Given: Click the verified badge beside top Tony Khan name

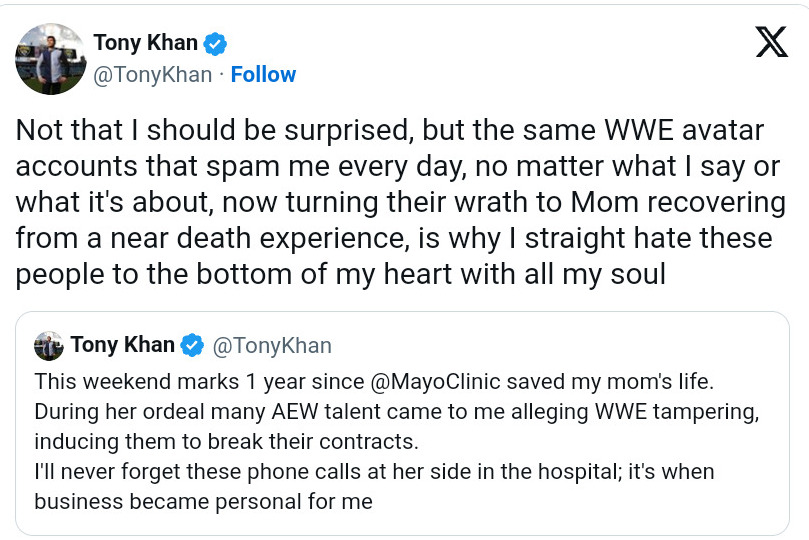Looking at the screenshot, I should pyautogui.click(x=215, y=43).
